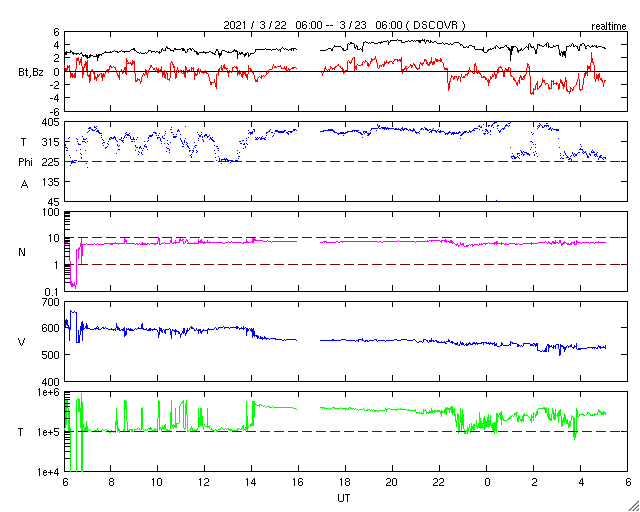Click the '1e+4' temperature tick label

[48, 472]
